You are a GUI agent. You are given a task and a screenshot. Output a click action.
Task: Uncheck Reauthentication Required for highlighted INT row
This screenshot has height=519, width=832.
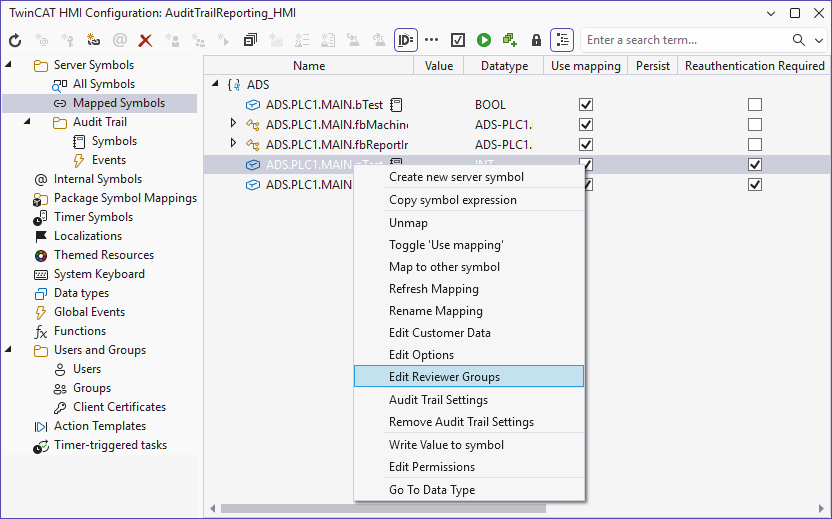(755, 165)
